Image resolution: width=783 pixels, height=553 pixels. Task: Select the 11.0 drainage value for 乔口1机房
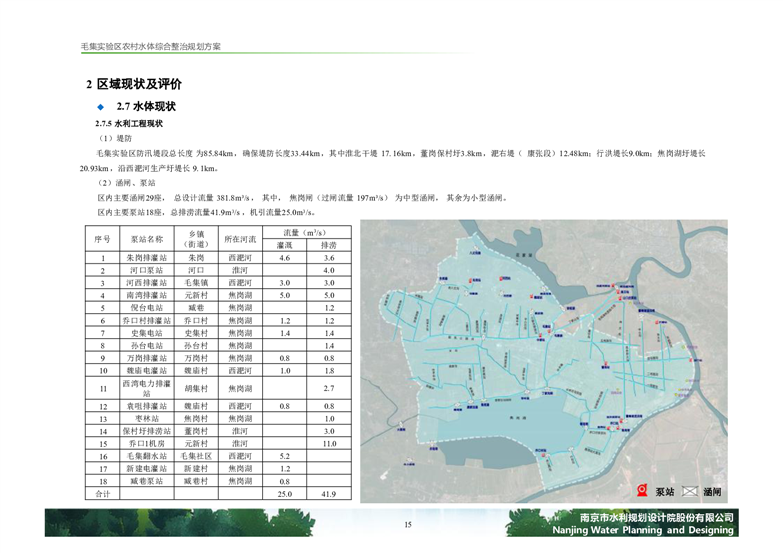pyautogui.click(x=329, y=442)
